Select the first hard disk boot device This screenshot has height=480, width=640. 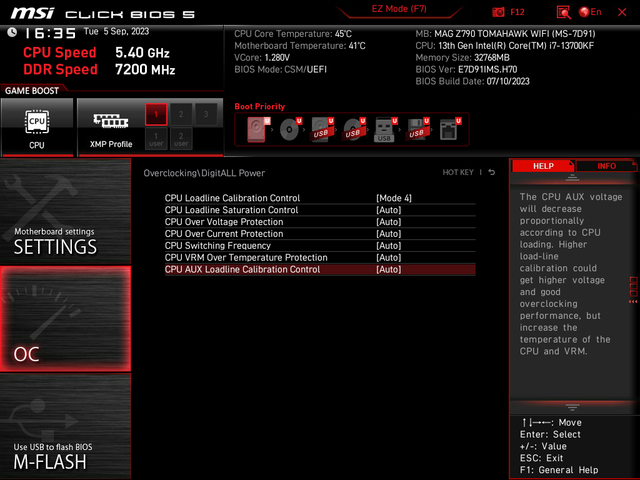pos(258,129)
